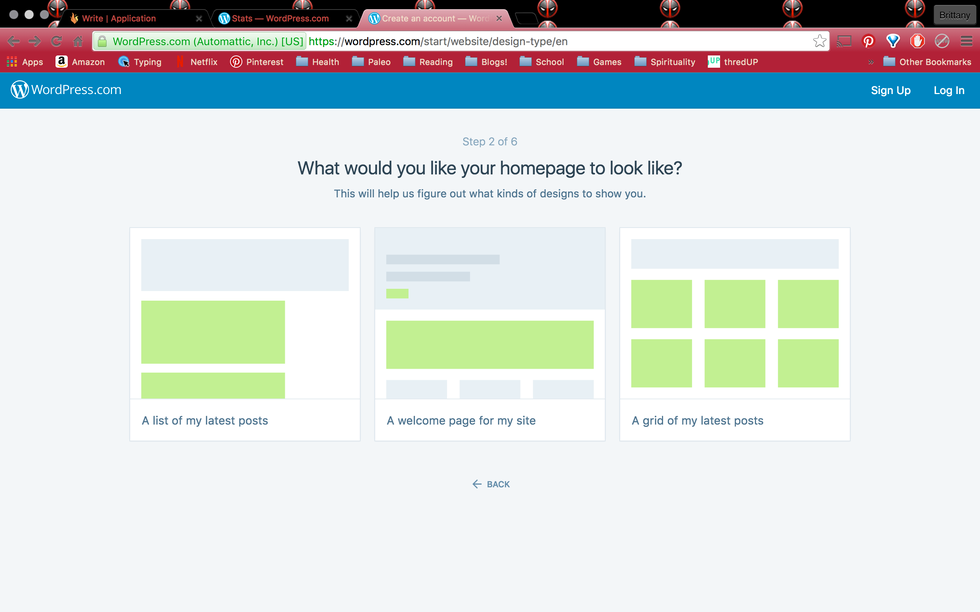
Task: Open the Apps shortcut in bookmarks bar
Action: [x=25, y=62]
